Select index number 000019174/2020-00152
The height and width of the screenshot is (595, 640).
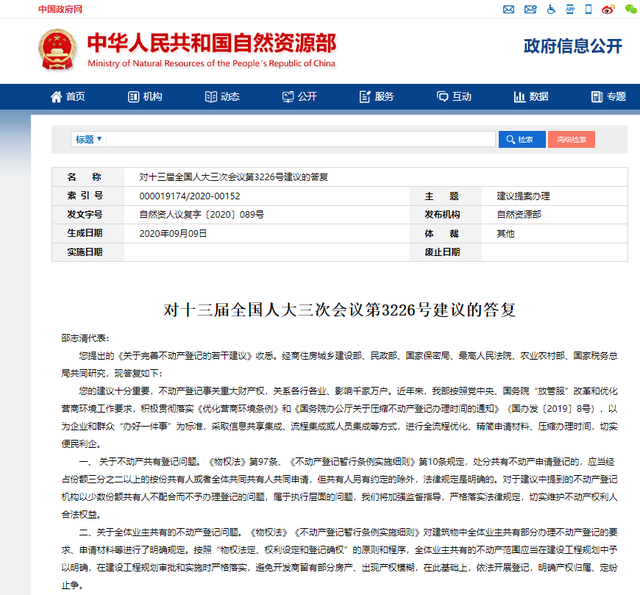190,196
